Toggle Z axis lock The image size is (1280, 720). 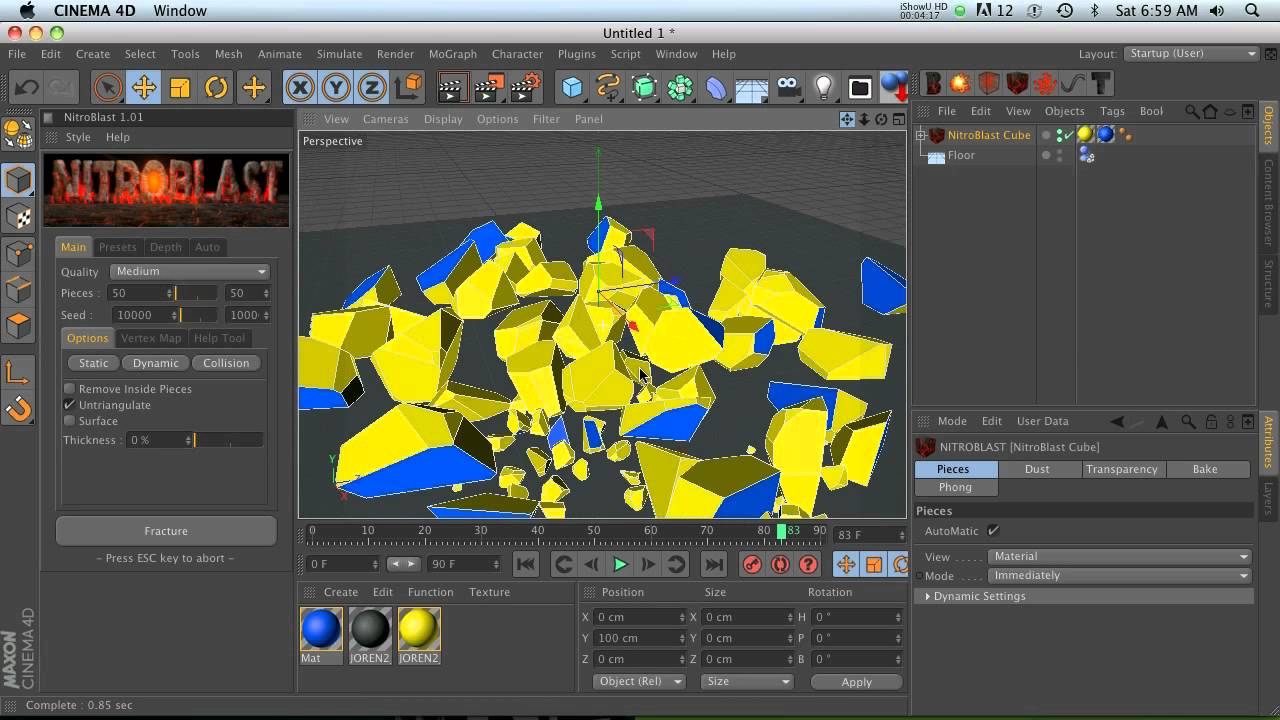pos(372,88)
